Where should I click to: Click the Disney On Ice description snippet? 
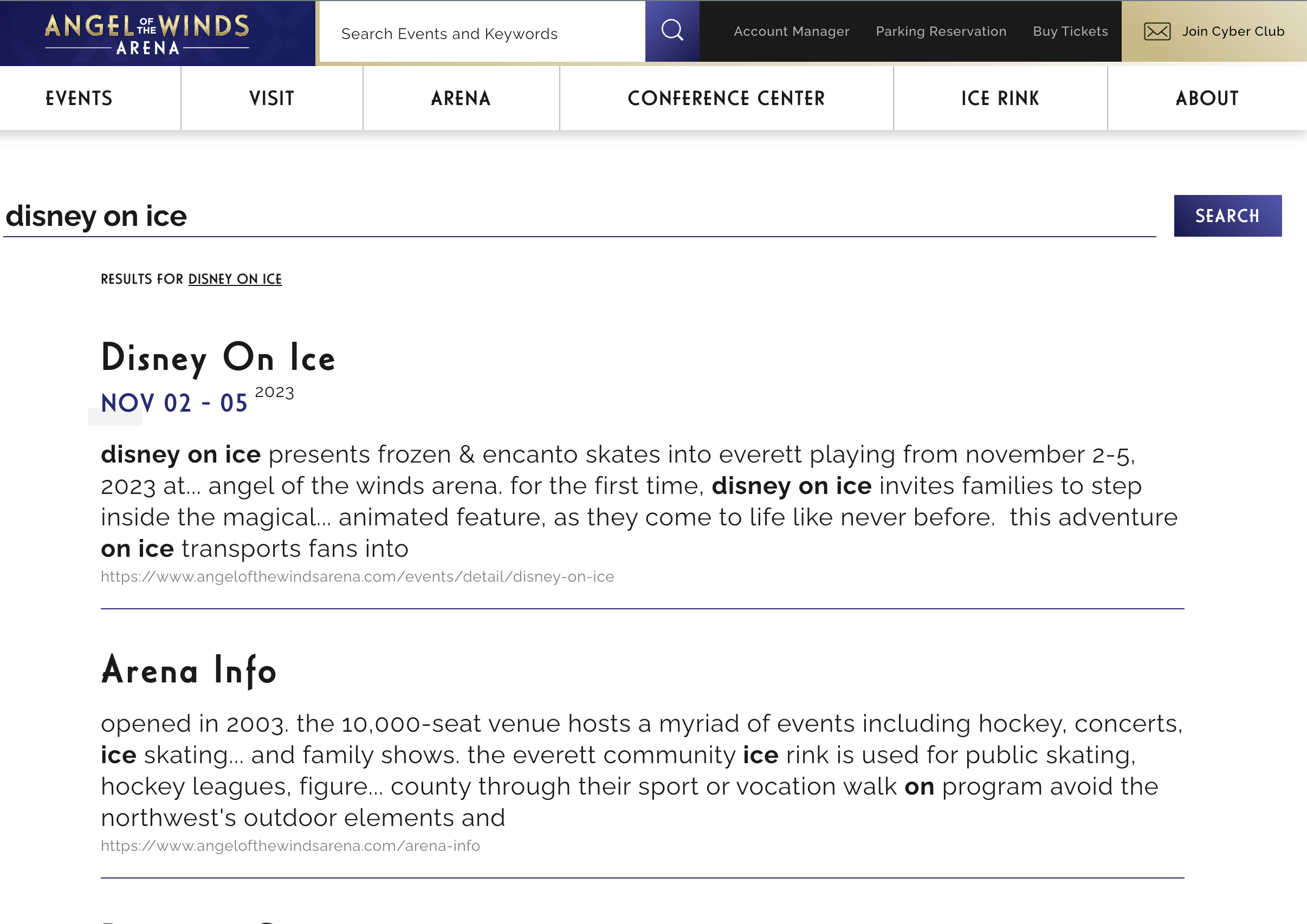point(639,501)
